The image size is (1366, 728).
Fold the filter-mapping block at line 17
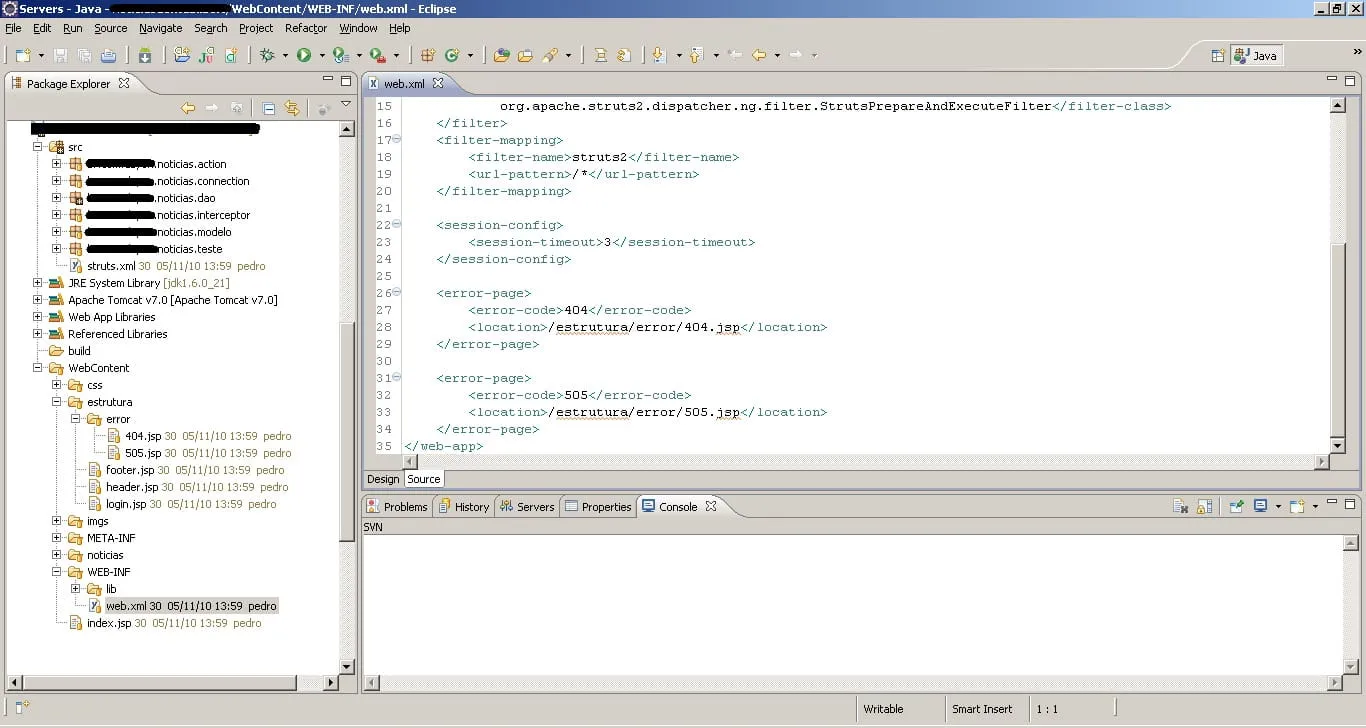[x=397, y=140]
